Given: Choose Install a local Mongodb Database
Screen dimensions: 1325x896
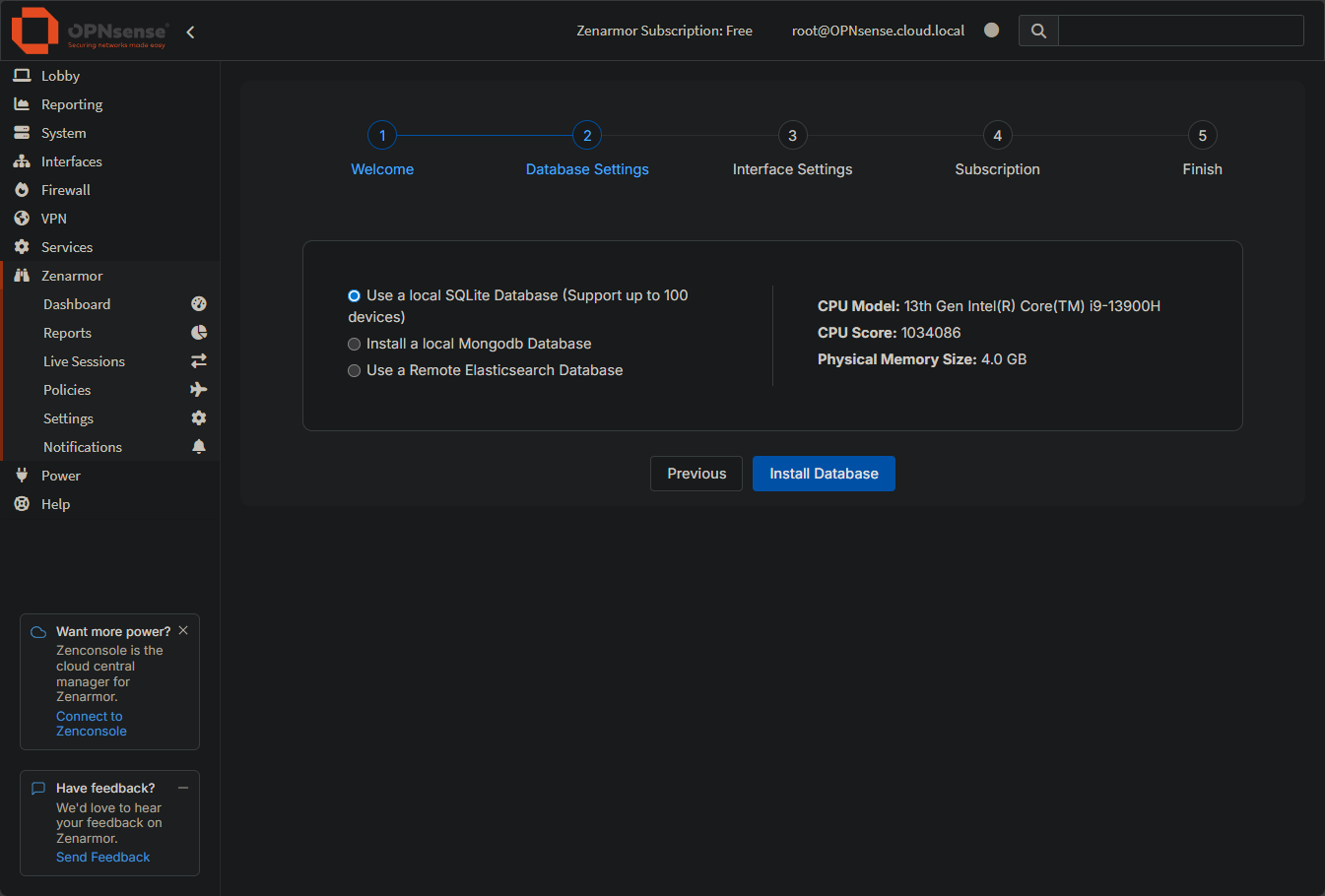Looking at the screenshot, I should point(354,344).
